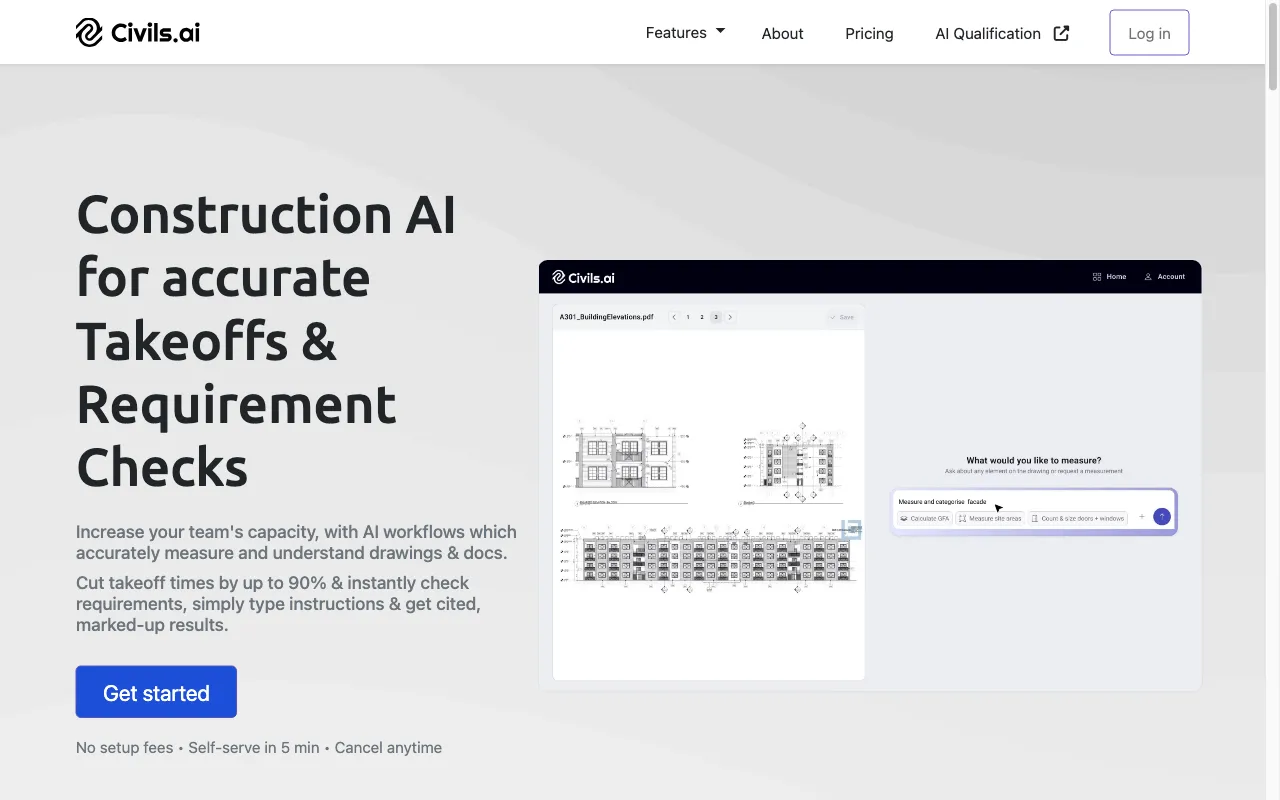Click the blue Get started button
Image resolution: width=1280 pixels, height=800 pixels.
pos(156,692)
